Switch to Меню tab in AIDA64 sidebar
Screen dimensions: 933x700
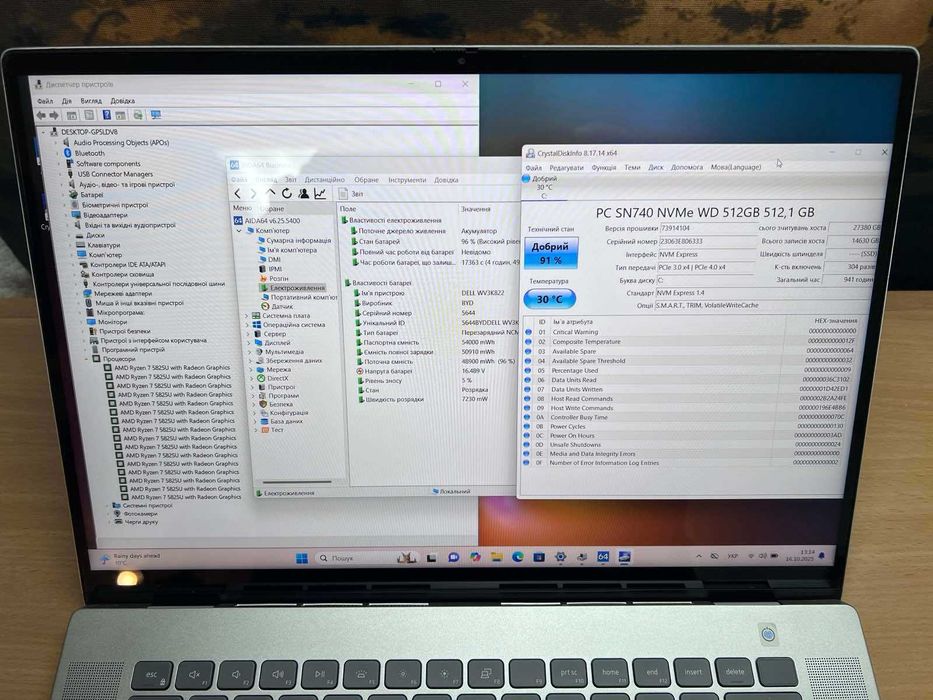pos(242,208)
